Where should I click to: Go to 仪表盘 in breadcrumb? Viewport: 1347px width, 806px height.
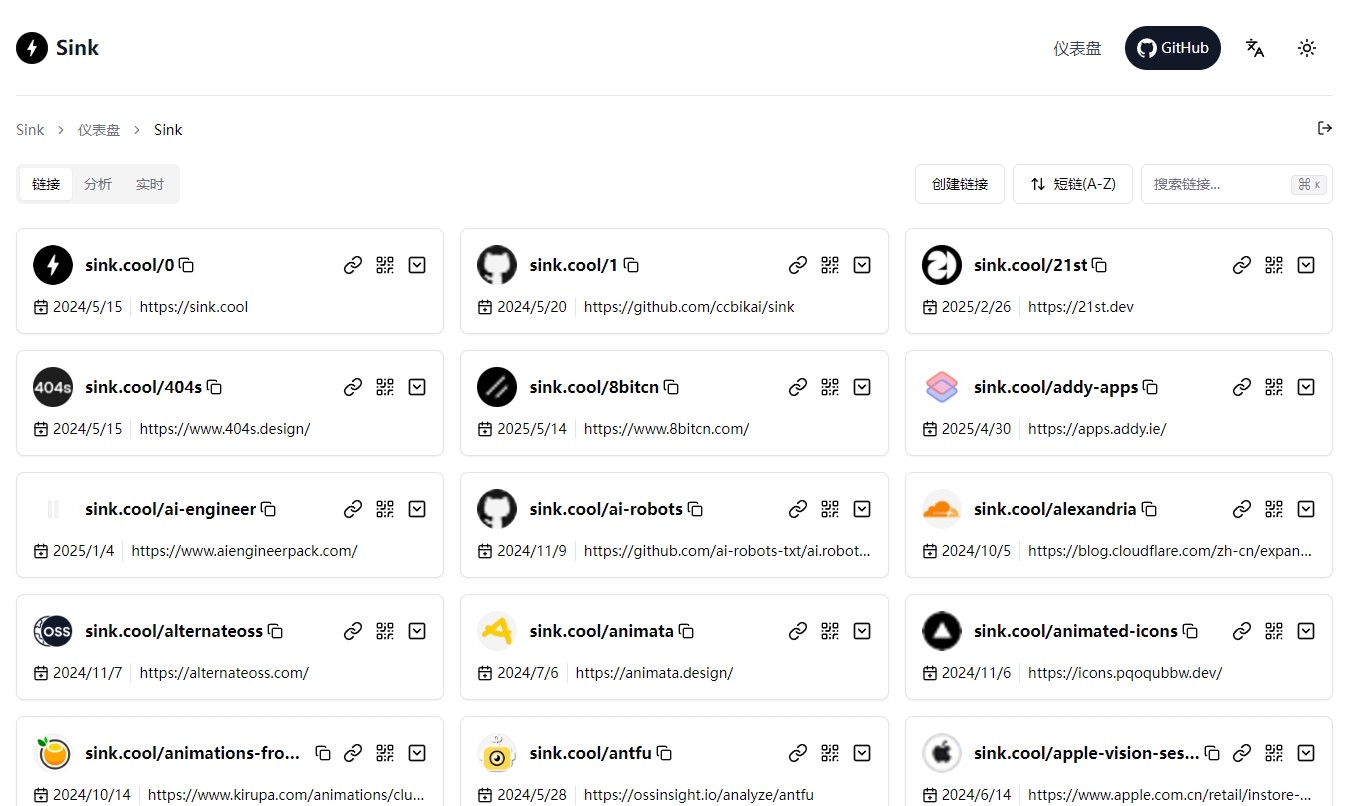tap(99, 130)
